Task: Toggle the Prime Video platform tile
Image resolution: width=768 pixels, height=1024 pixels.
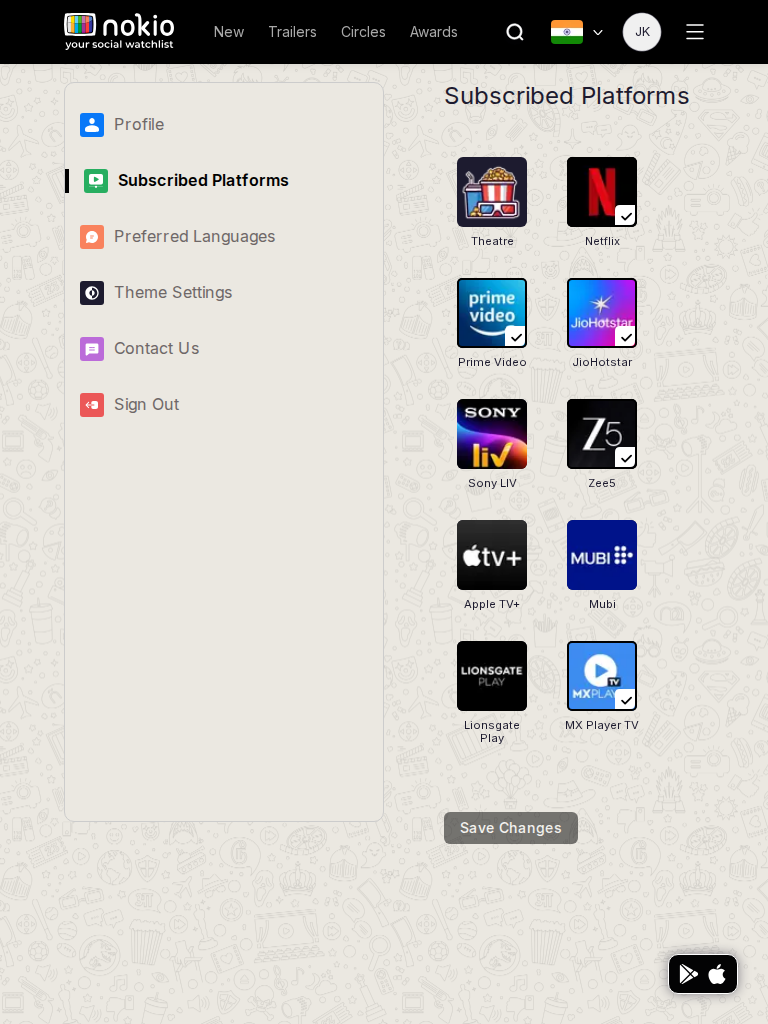Action: click(x=492, y=313)
